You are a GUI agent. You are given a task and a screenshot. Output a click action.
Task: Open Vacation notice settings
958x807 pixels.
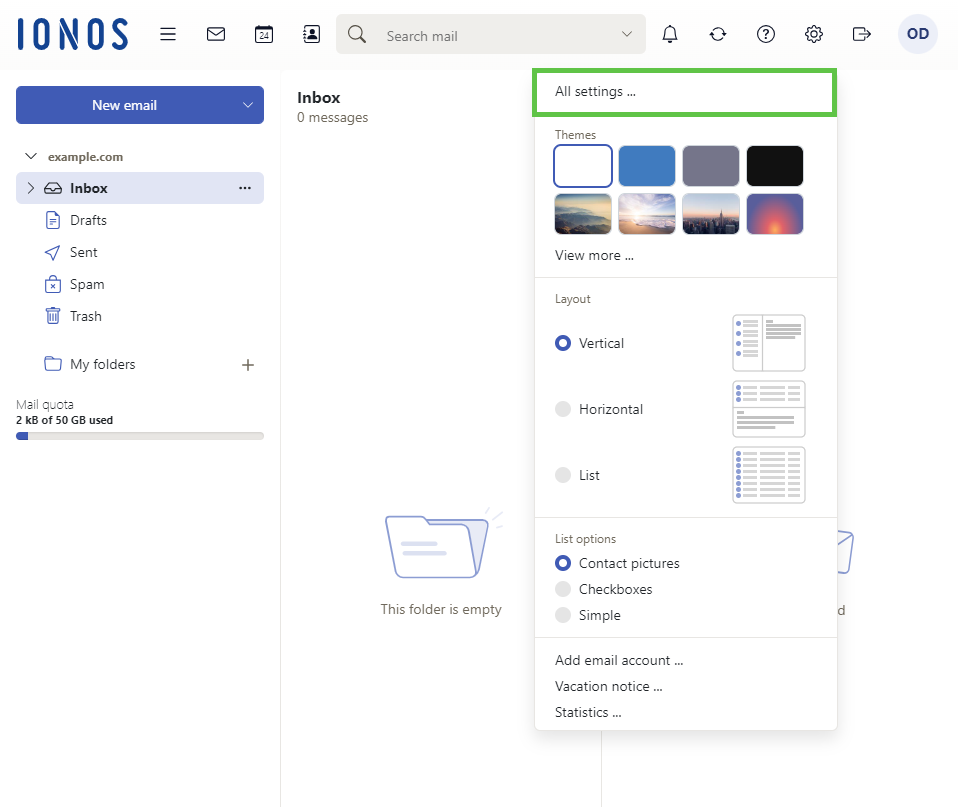click(x=608, y=686)
